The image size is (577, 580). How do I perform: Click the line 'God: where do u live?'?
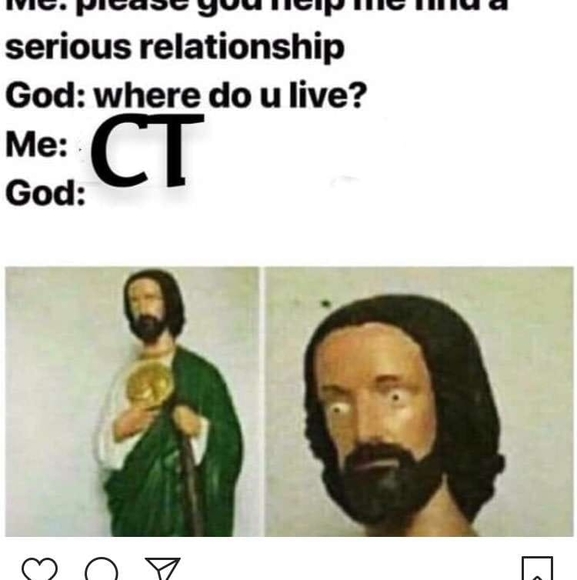pos(186,95)
